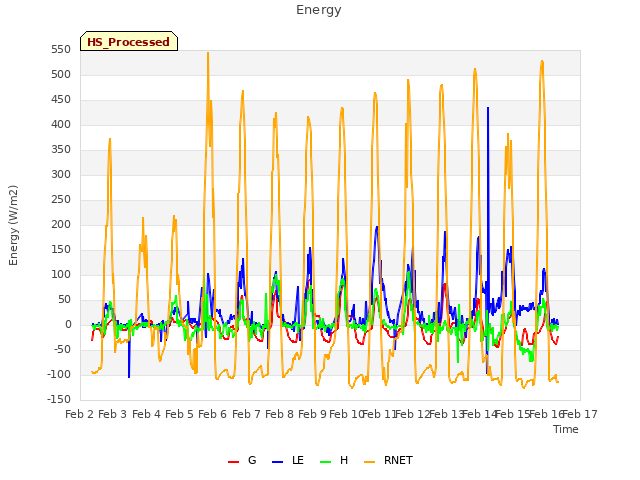Click the Feb 4 x-axis label
The height and width of the screenshot is (480, 640).
(146, 414)
